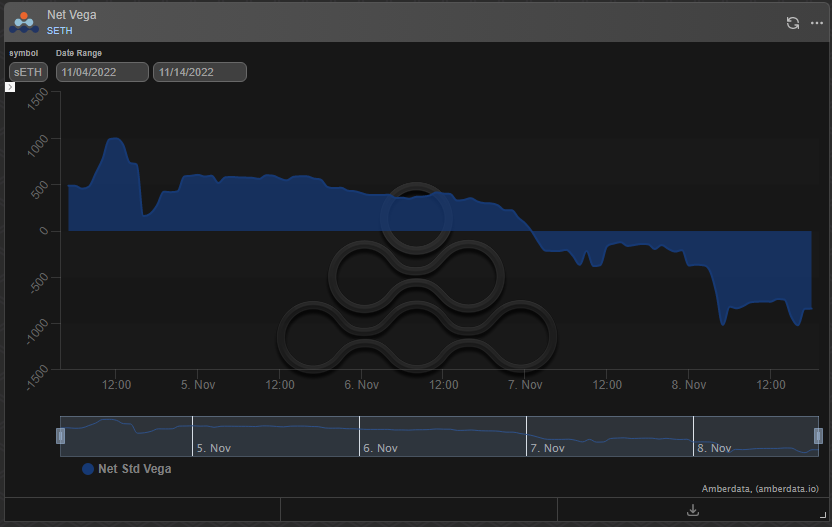Click the 6. Nov segment in navigator
The height and width of the screenshot is (527, 832).
(443, 436)
